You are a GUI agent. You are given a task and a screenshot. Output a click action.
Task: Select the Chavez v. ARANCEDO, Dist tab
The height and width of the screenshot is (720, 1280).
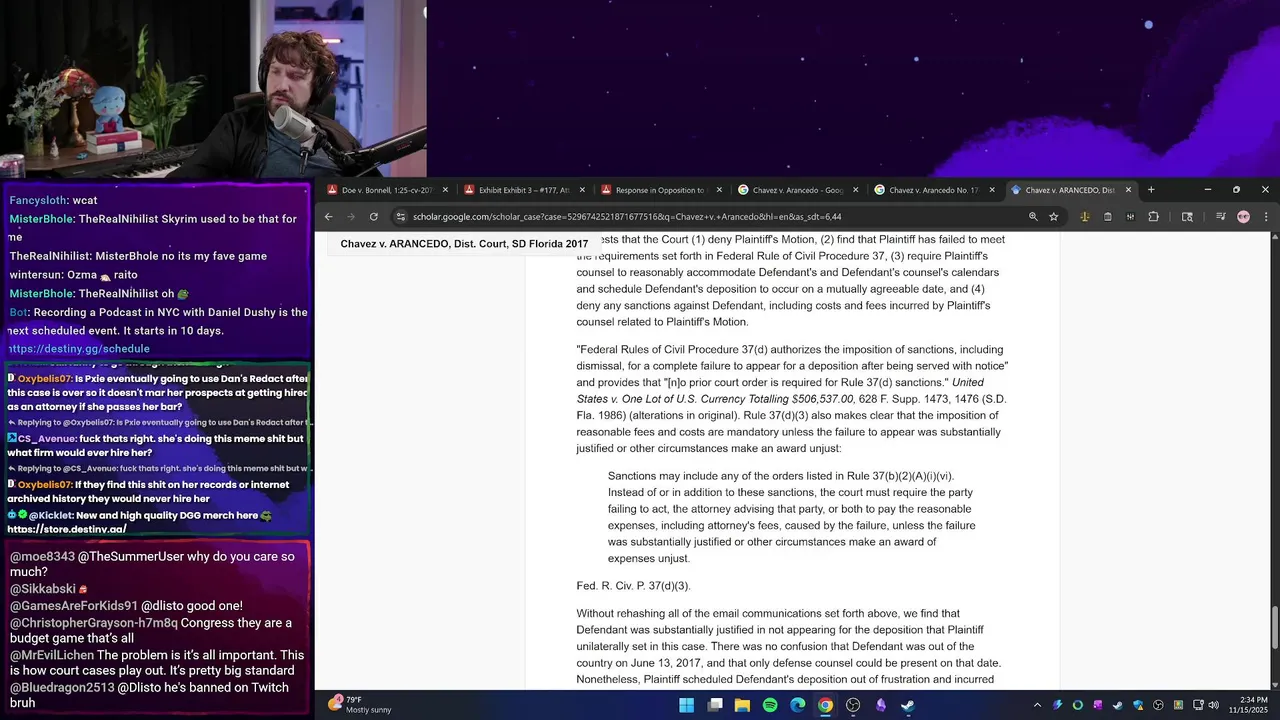coord(1070,190)
